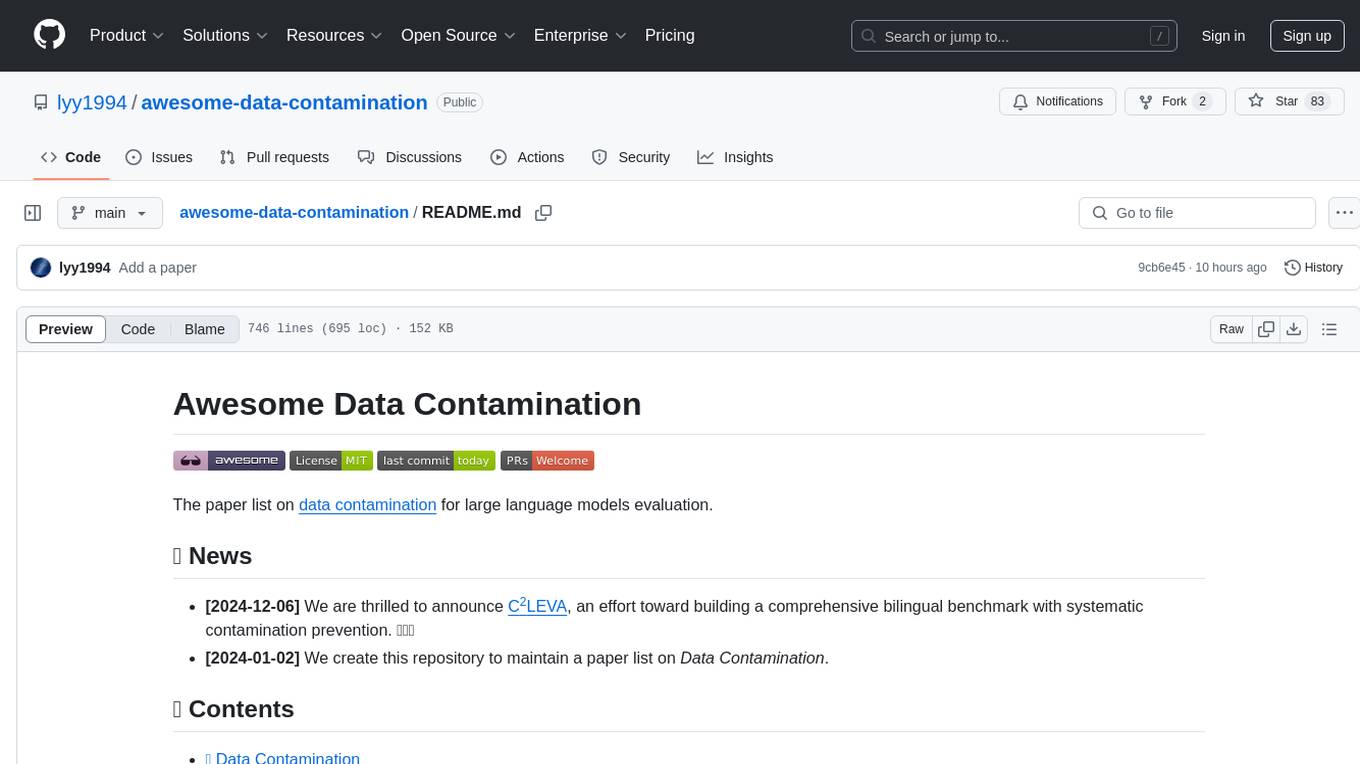Click the Public visibility label
This screenshot has height=764, width=1360.
point(460,102)
